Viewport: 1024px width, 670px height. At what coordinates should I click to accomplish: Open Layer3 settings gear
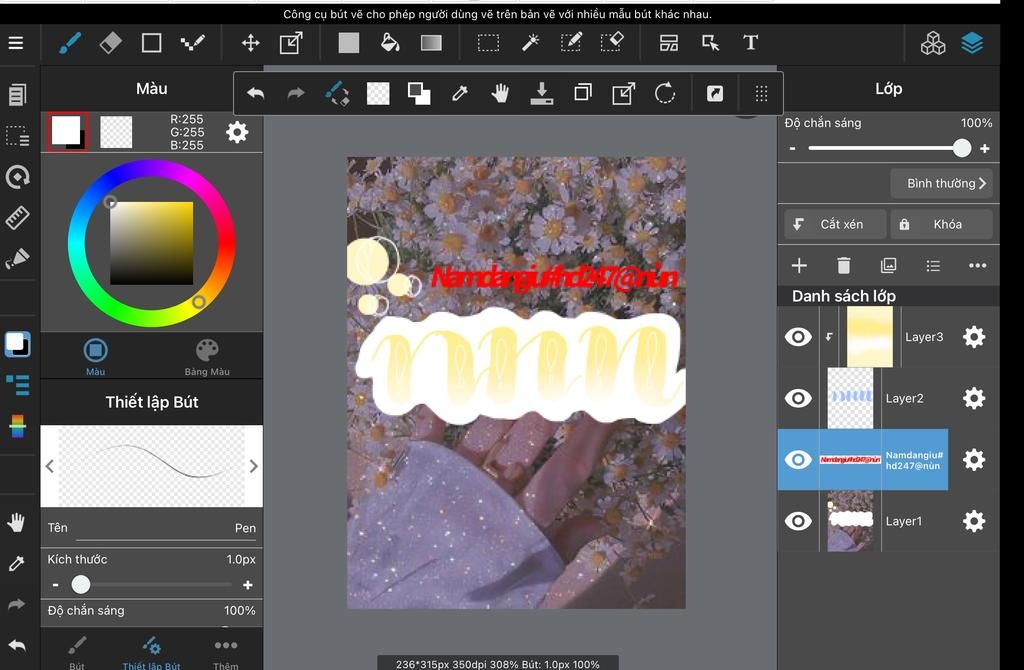click(x=974, y=337)
